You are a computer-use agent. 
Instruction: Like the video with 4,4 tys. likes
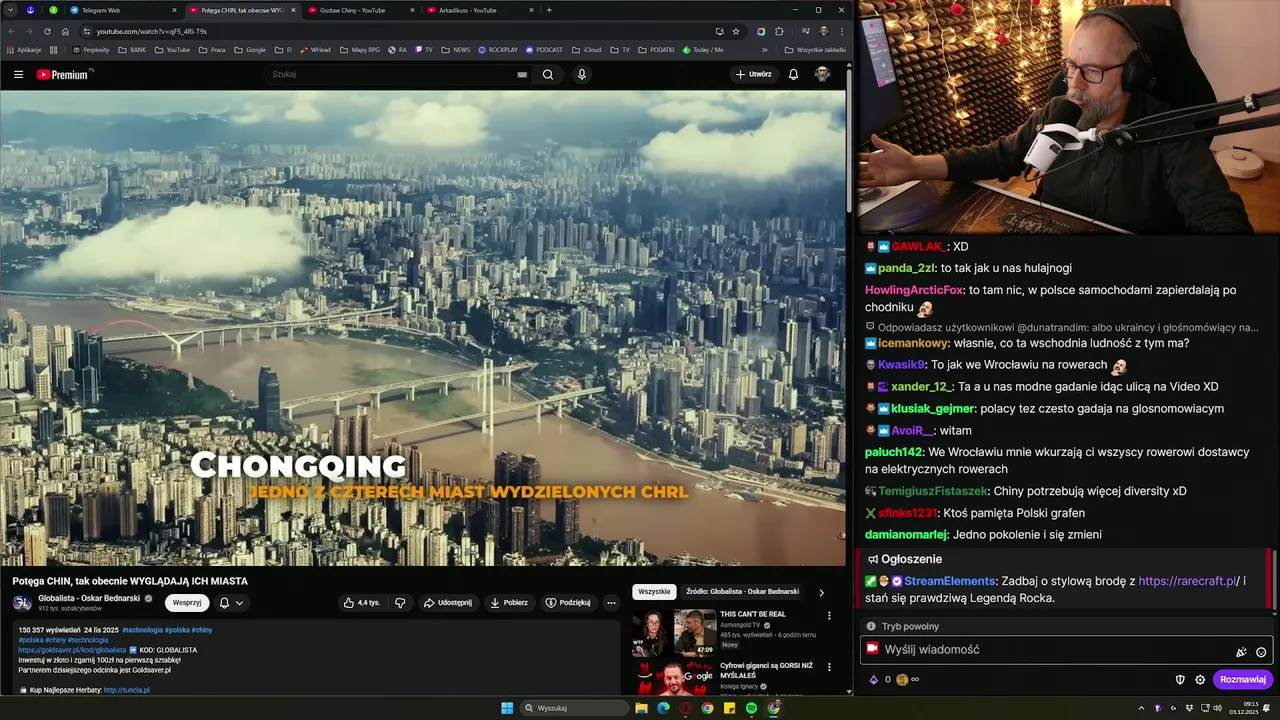[x=362, y=603]
